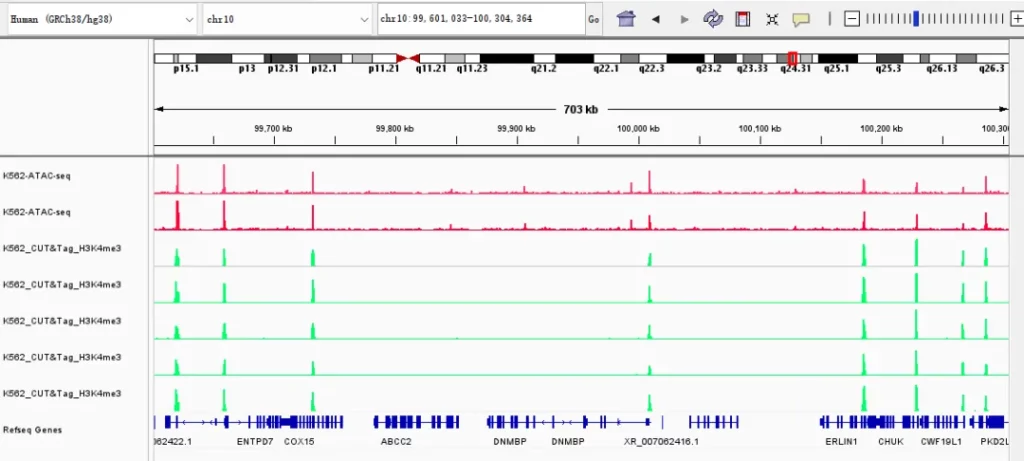The image size is (1024, 461).
Task: Zoom out with the minus icon
Action: click(851, 19)
